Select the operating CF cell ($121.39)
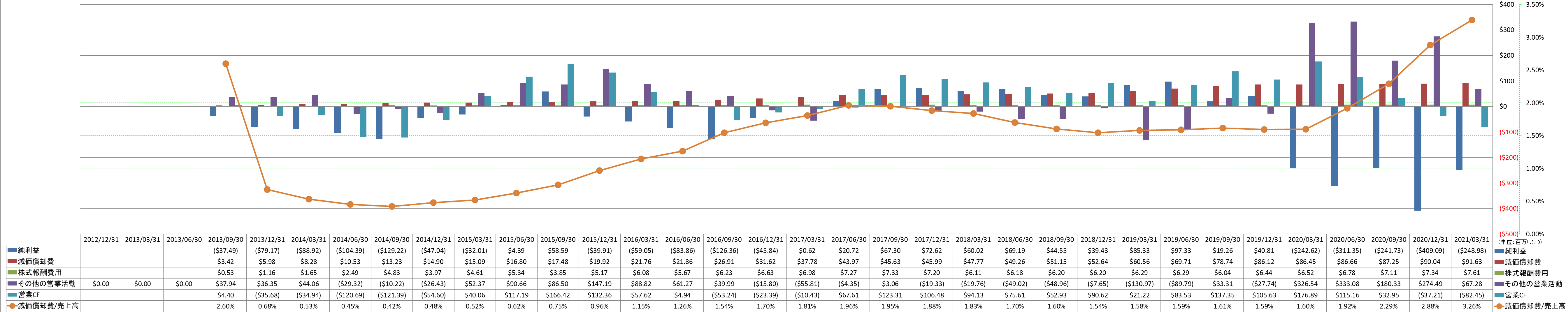 391,295
